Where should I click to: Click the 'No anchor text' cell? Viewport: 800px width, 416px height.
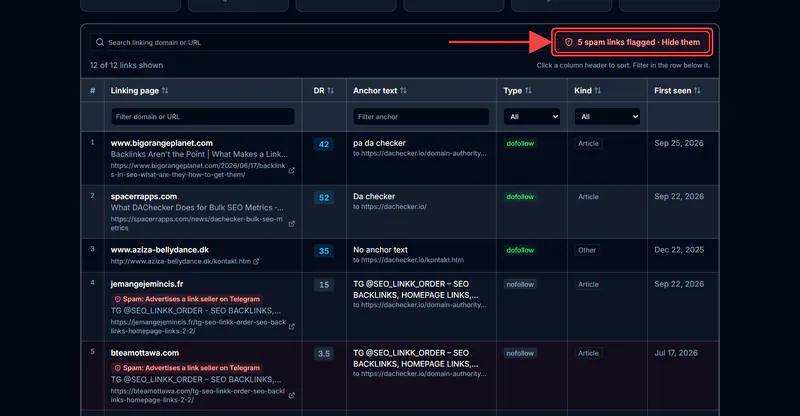tap(380, 250)
